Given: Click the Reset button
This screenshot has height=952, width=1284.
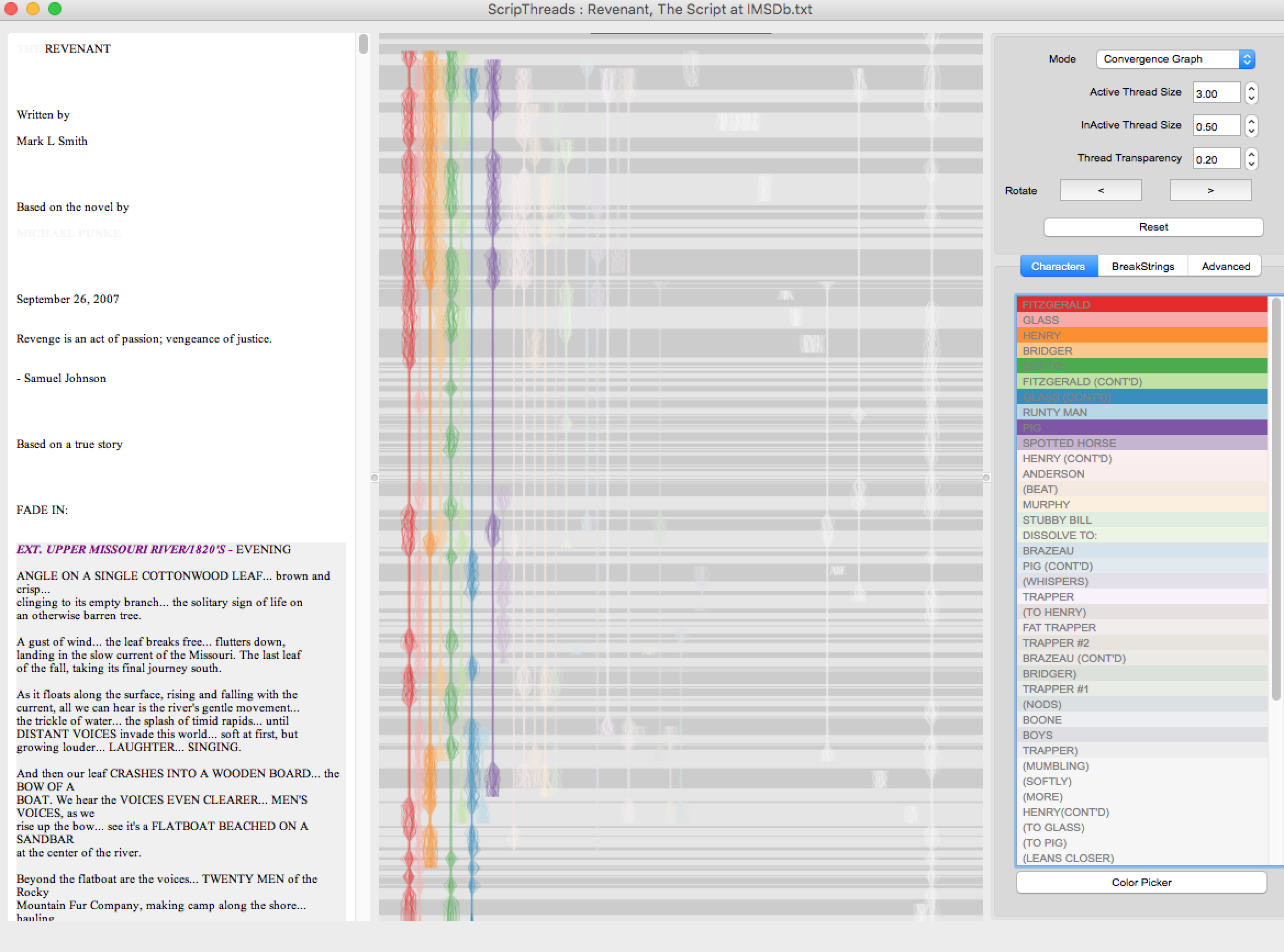Looking at the screenshot, I should (1153, 227).
